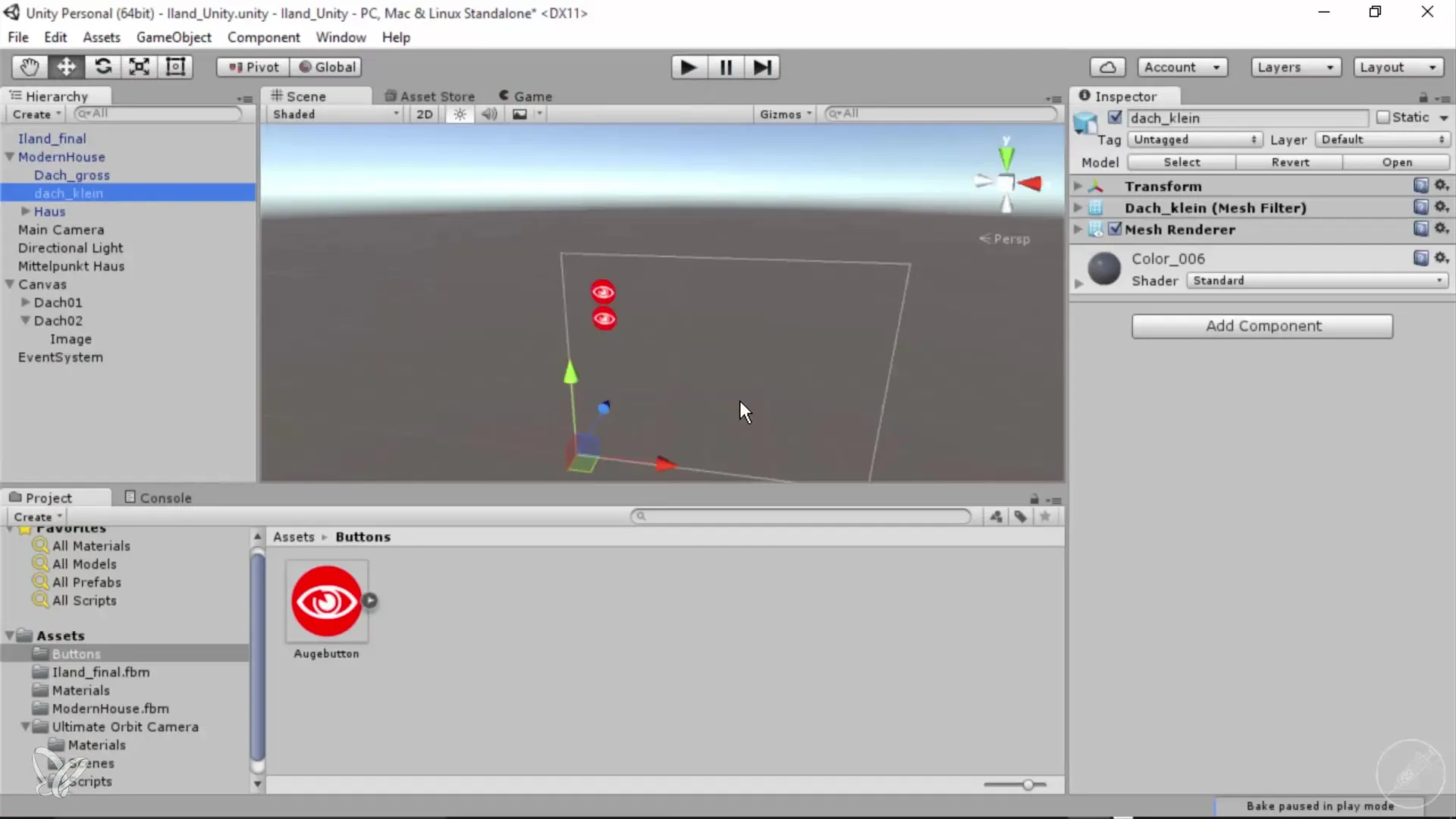
Task: Save search favorite star icon
Action: [x=1045, y=516]
